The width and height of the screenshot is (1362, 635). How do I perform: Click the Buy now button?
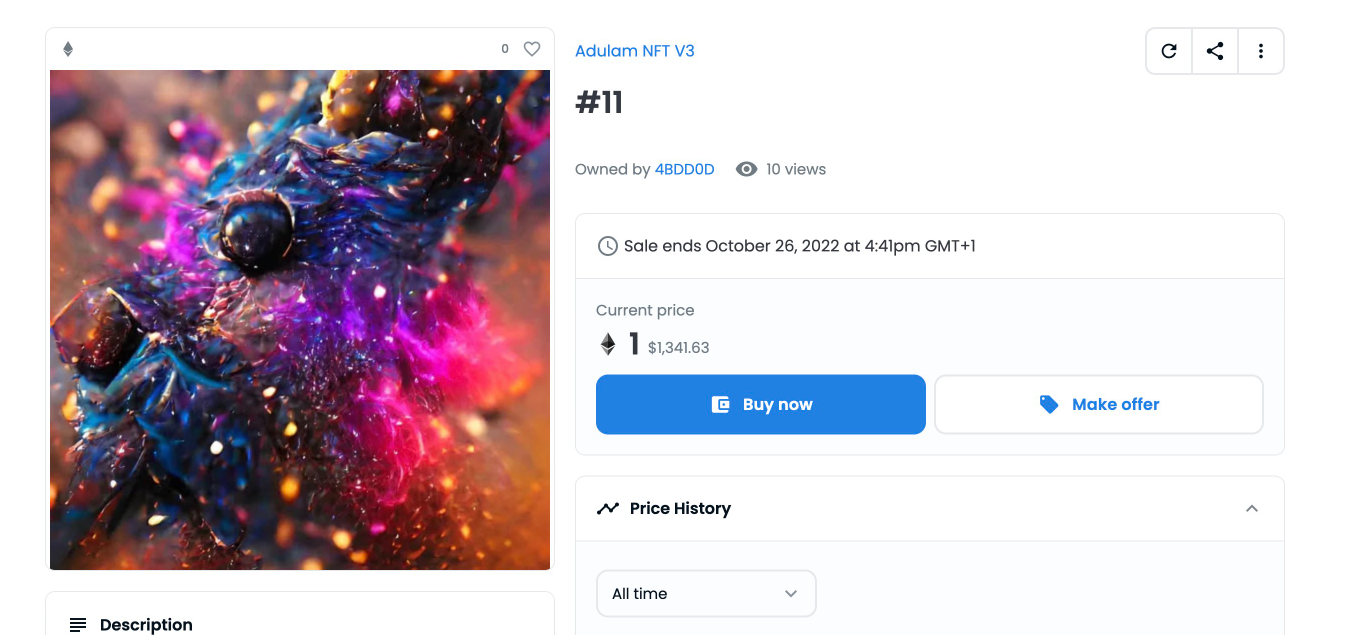760,404
